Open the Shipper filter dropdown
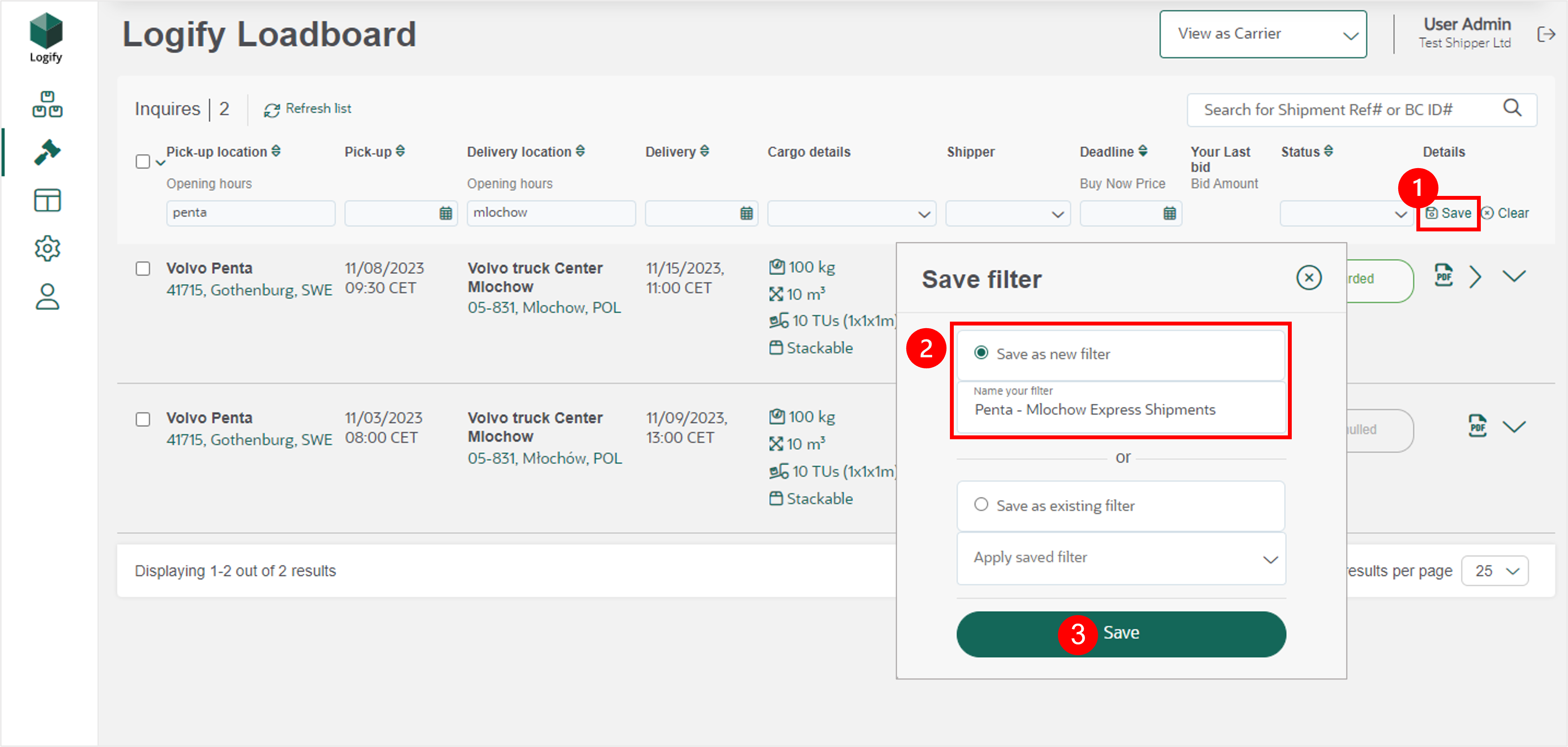 (1007, 214)
